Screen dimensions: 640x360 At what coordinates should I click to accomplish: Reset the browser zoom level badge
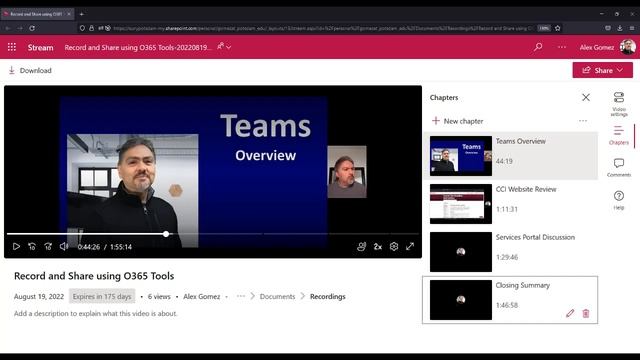click(544, 28)
